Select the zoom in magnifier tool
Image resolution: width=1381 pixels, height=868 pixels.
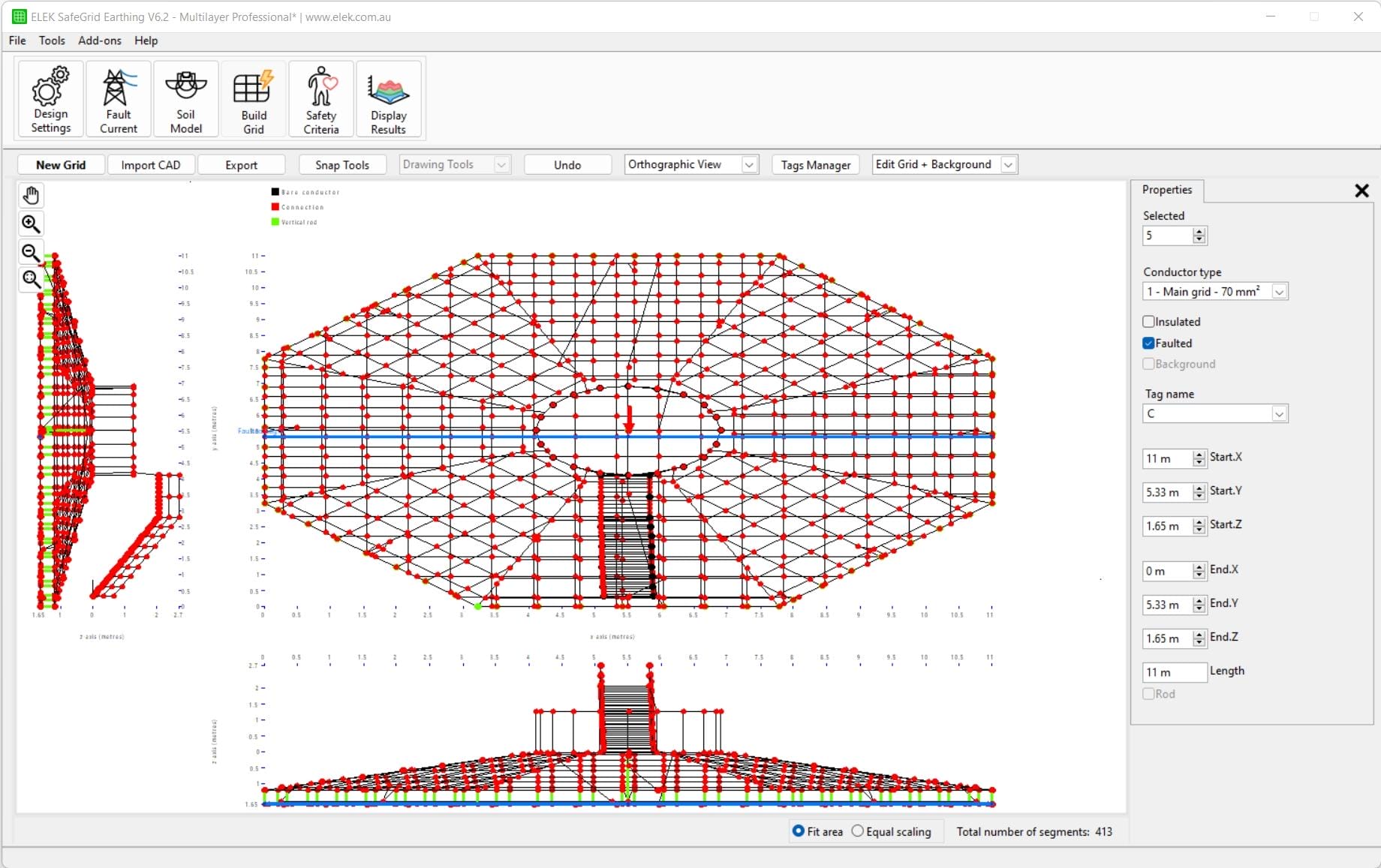click(31, 224)
